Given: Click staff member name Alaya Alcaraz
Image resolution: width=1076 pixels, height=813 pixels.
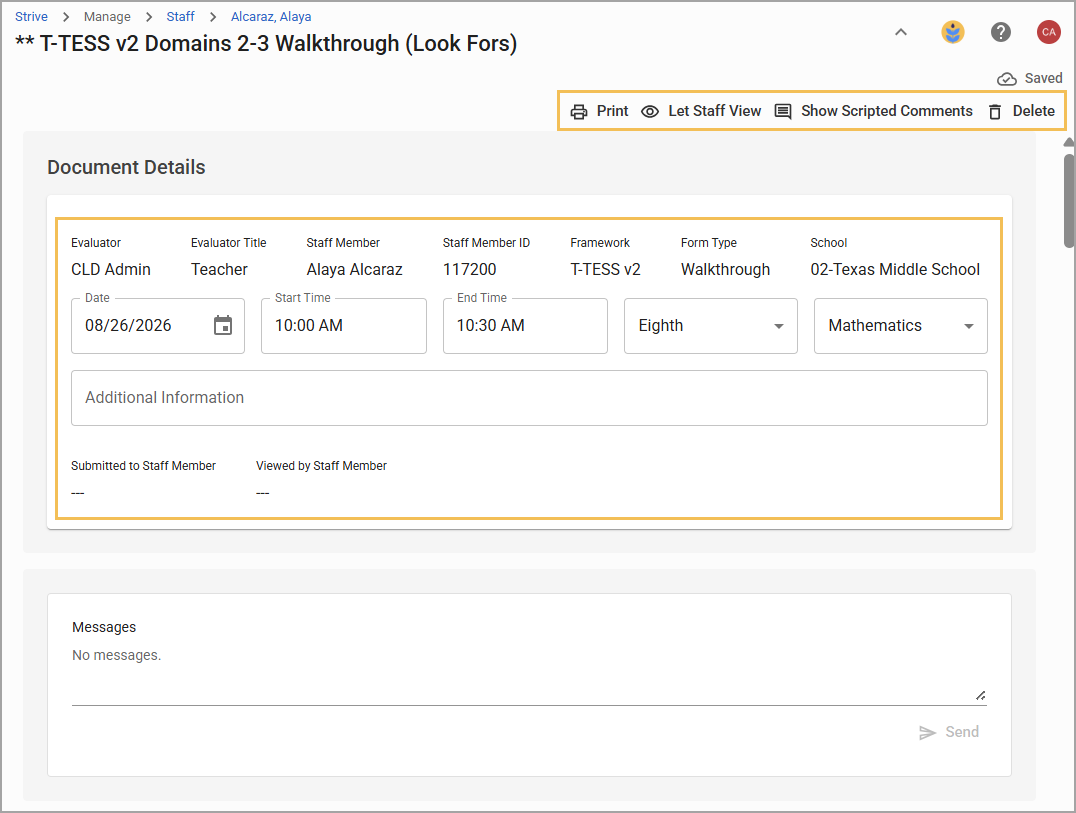Looking at the screenshot, I should tap(354, 270).
